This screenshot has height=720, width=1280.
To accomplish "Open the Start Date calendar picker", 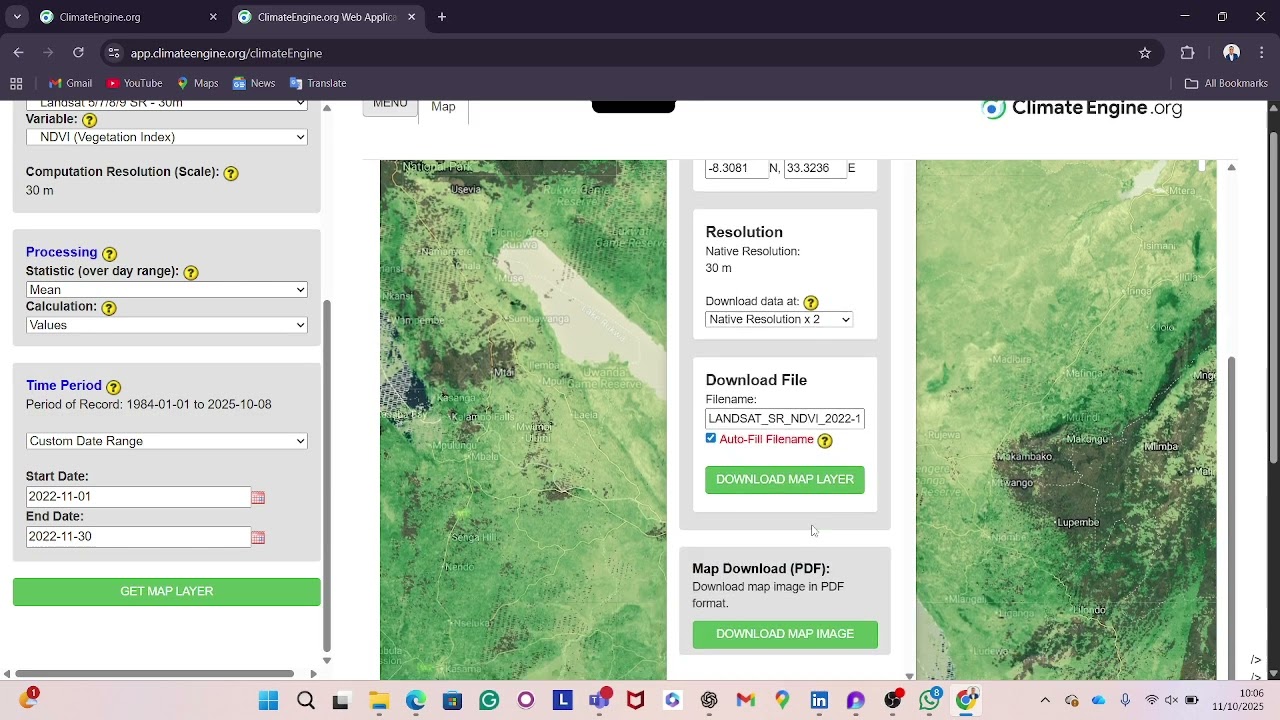I will 258,497.
